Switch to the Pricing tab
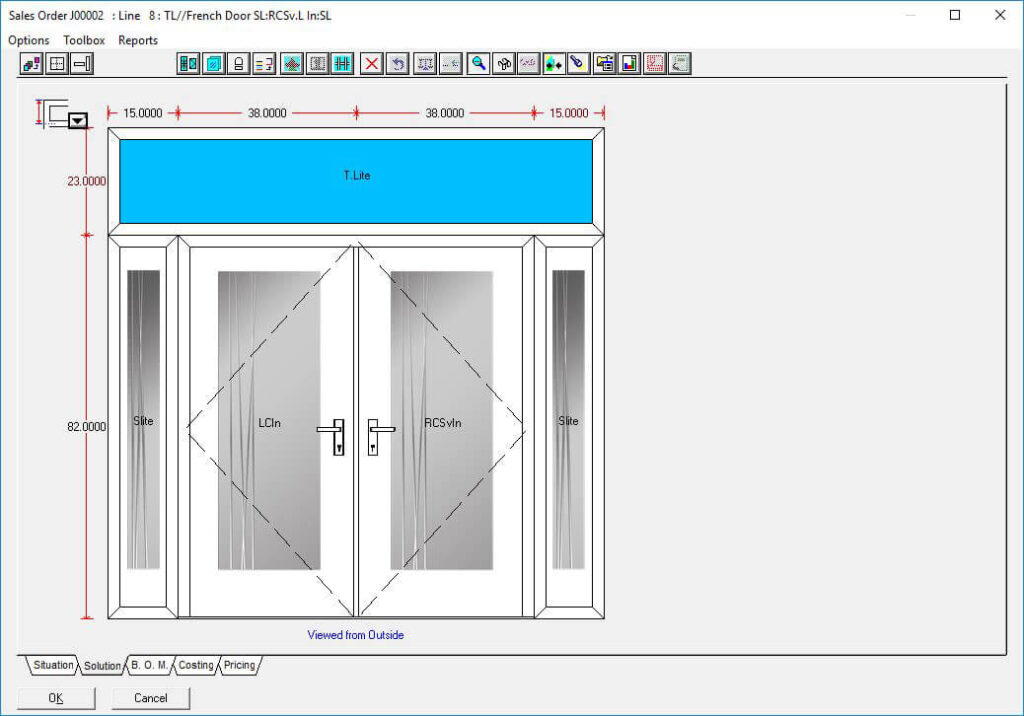This screenshot has height=716, width=1024. [x=239, y=665]
